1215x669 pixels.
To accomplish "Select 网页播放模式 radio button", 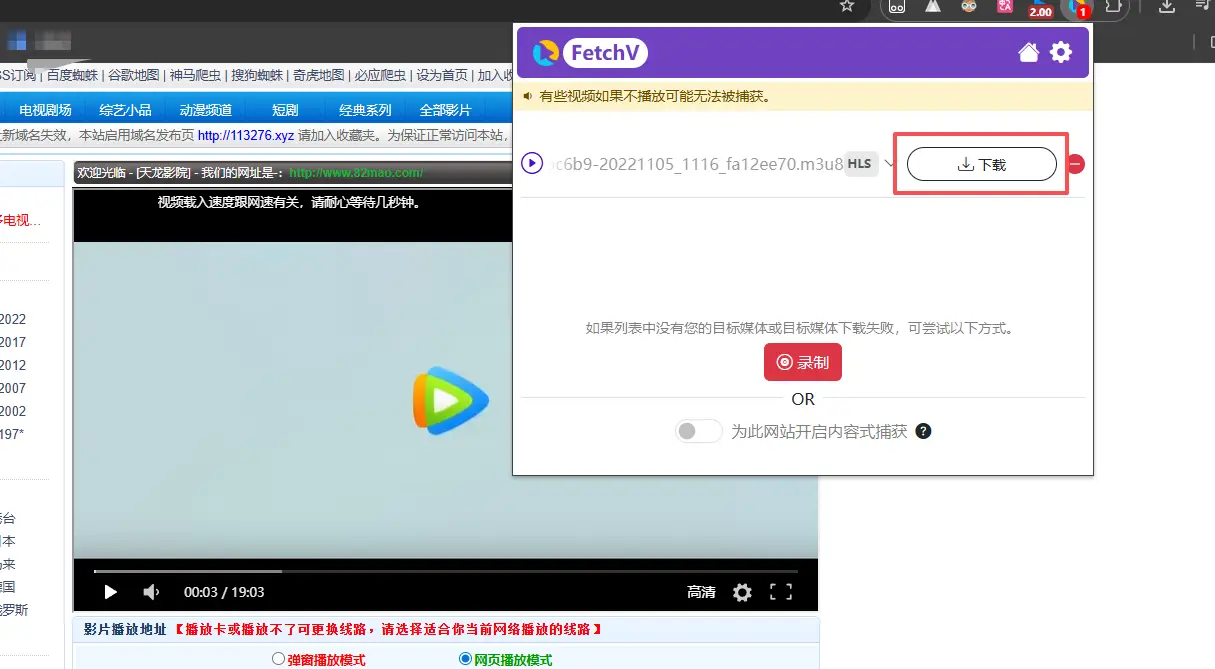I will click(x=465, y=659).
